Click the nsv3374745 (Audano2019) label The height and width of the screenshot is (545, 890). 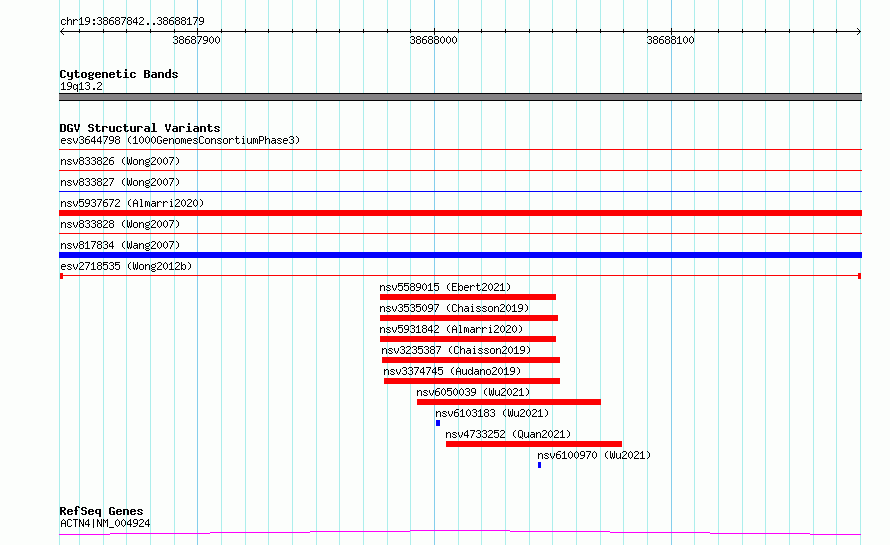tap(452, 371)
